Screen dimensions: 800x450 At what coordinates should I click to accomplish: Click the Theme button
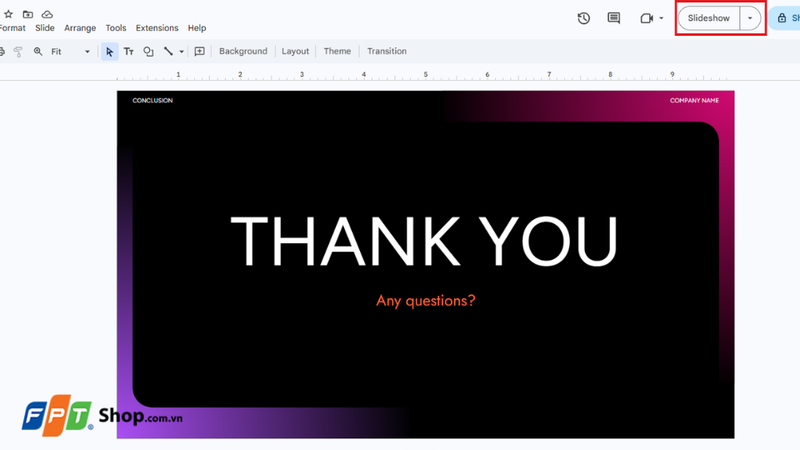coord(337,52)
